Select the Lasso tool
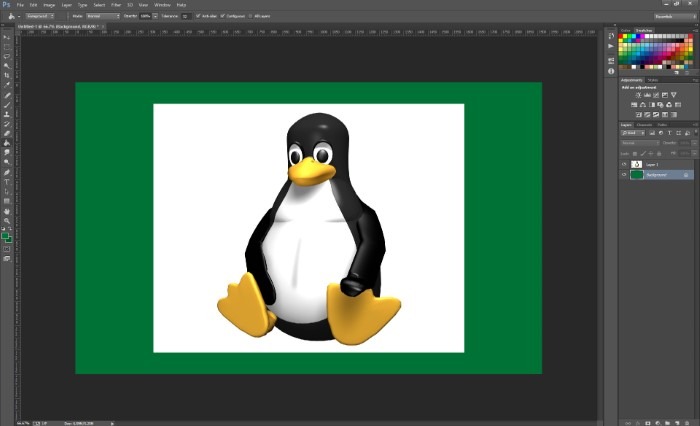The image size is (700, 426). tap(7, 56)
